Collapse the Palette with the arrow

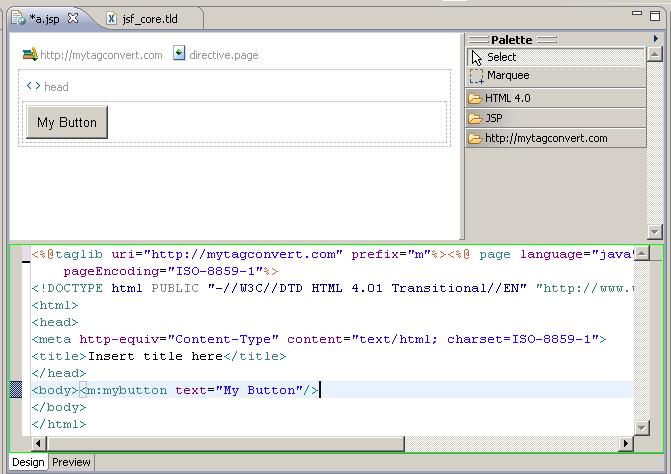point(655,39)
